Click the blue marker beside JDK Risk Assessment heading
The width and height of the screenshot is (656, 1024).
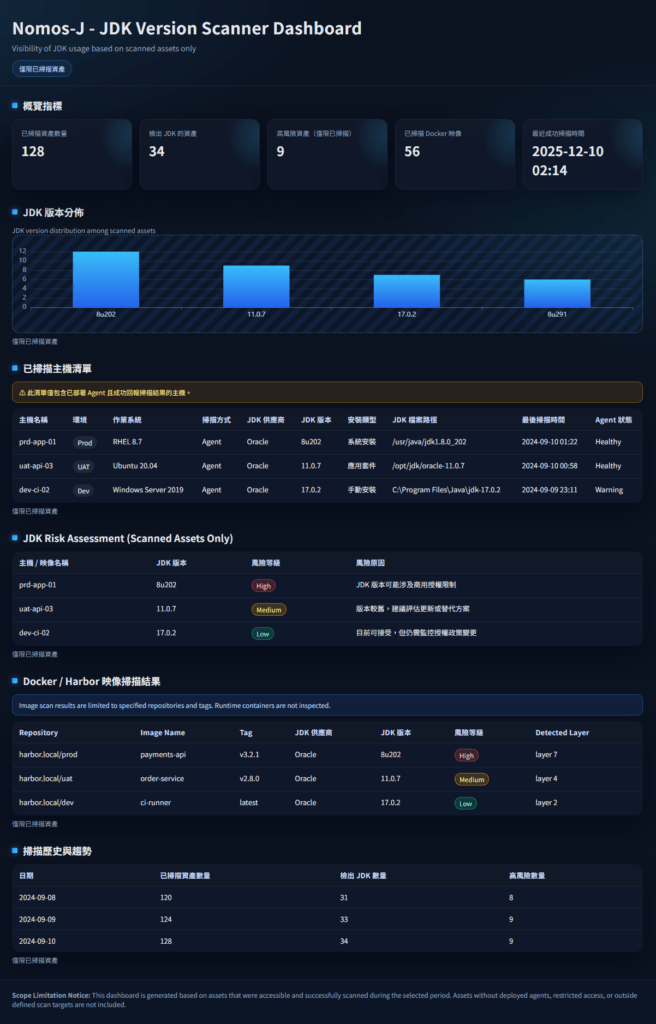[x=15, y=538]
